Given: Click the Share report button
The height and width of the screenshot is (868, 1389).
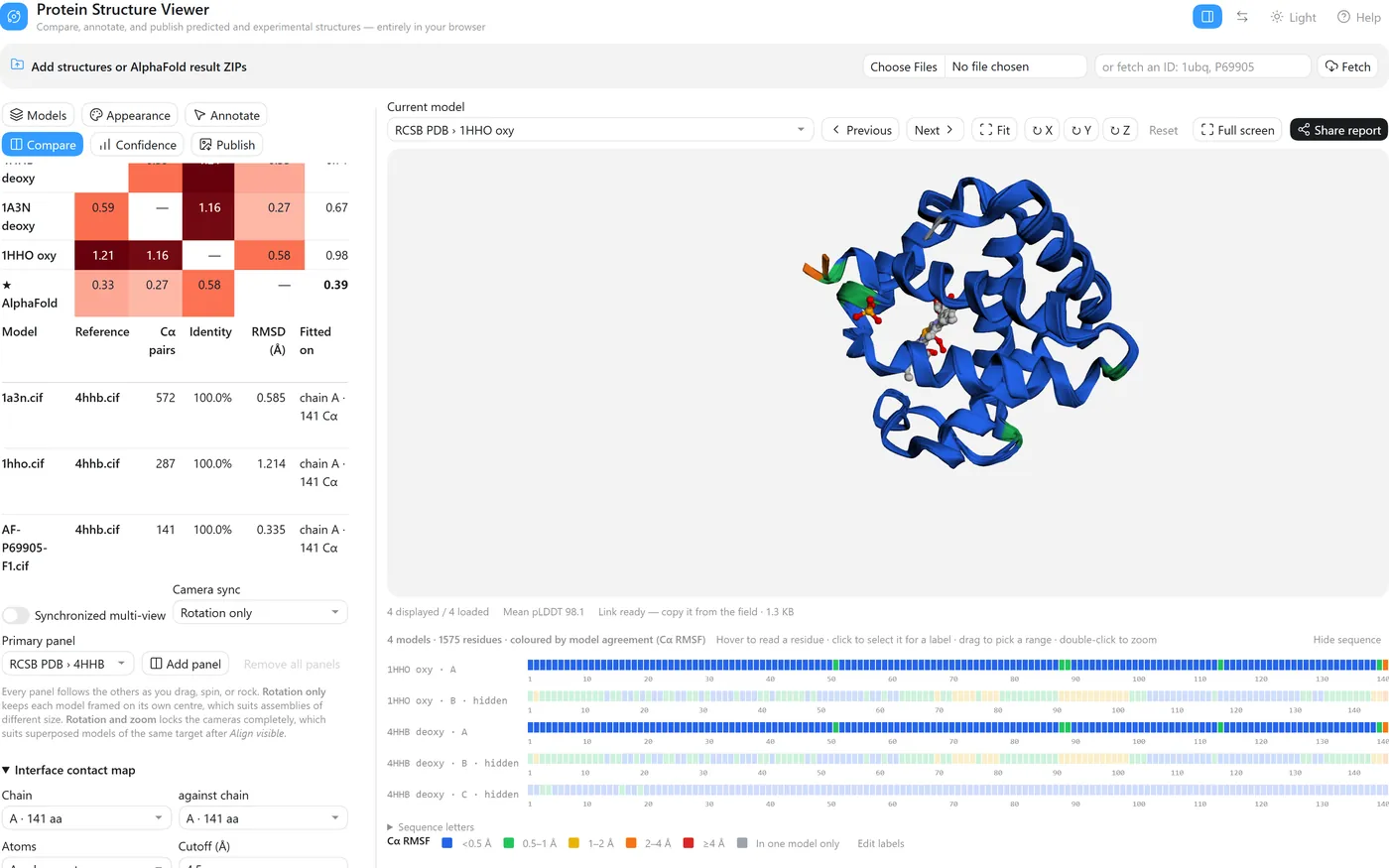Looking at the screenshot, I should point(1339,130).
